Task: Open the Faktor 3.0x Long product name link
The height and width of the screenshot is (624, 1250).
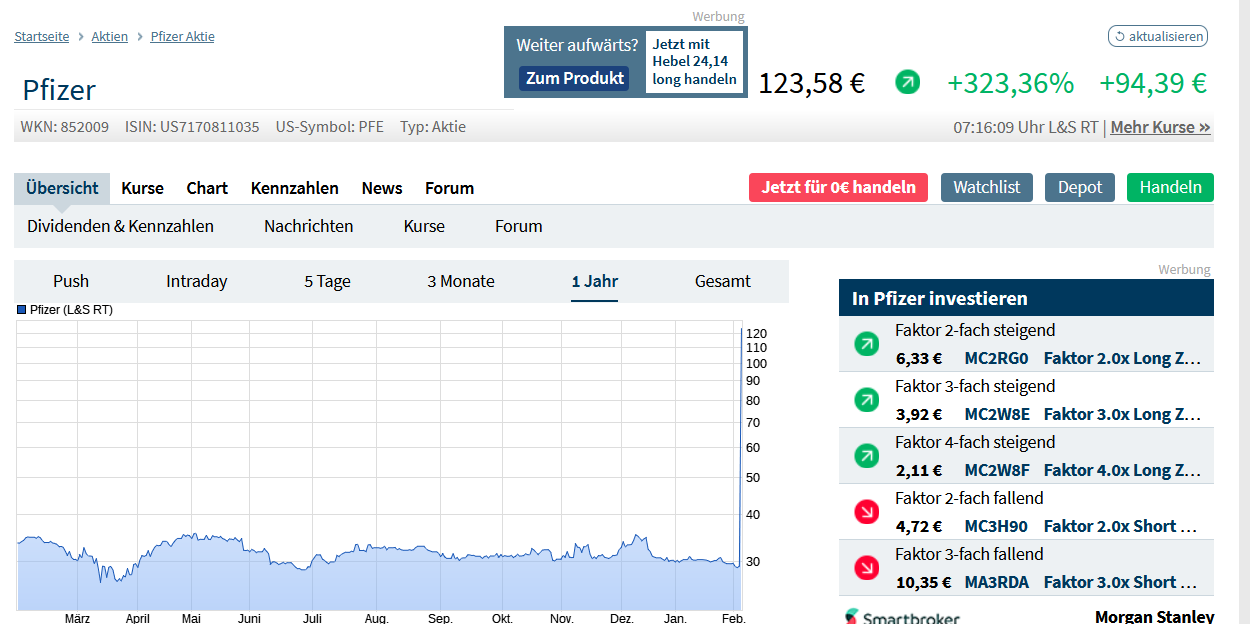Action: 1122,414
